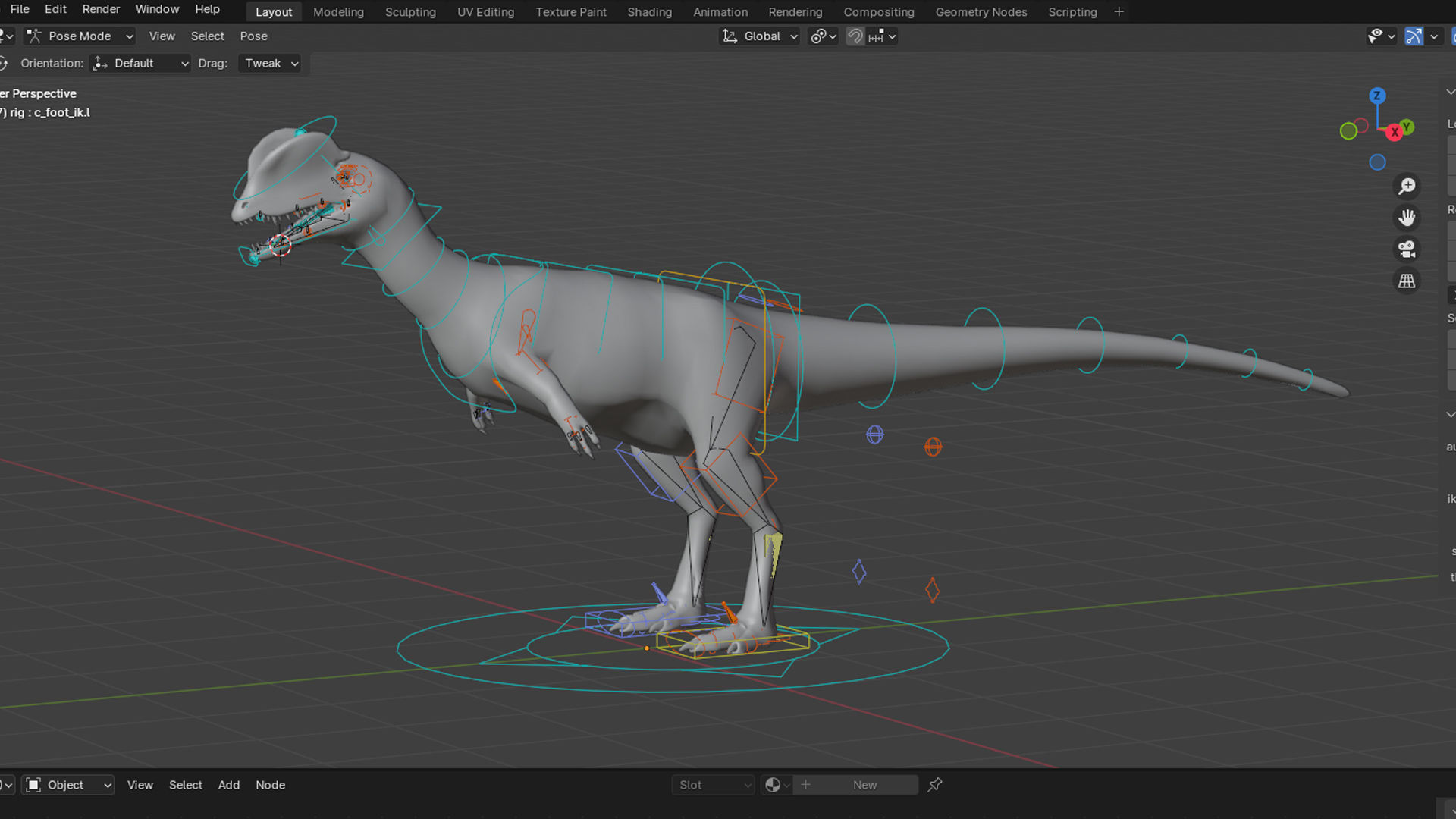Pin the material slot with pin icon
Viewport: 1456px width, 819px height.
tap(935, 785)
